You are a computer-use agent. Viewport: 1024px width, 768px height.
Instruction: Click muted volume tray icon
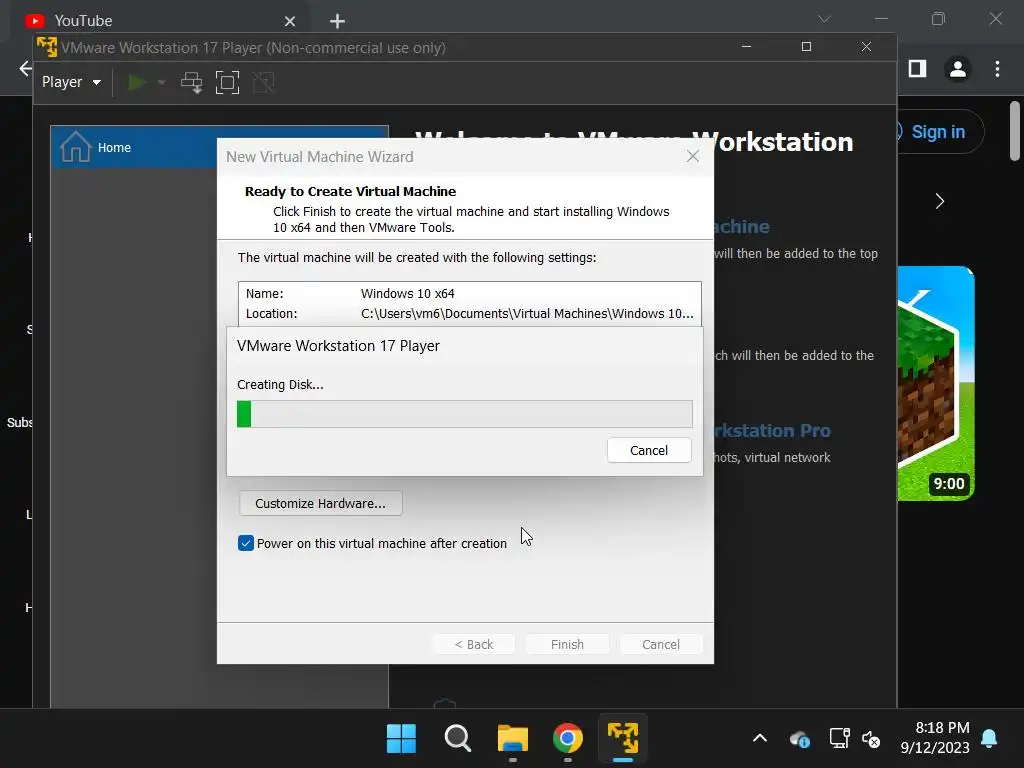pos(871,739)
